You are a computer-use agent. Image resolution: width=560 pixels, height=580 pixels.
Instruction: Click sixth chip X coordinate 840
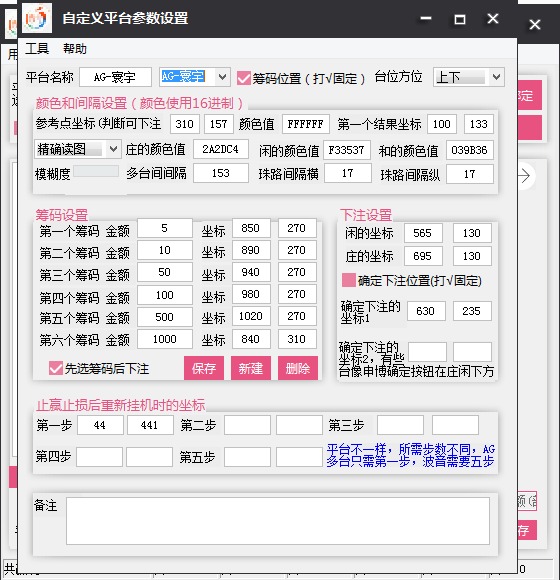251,339
